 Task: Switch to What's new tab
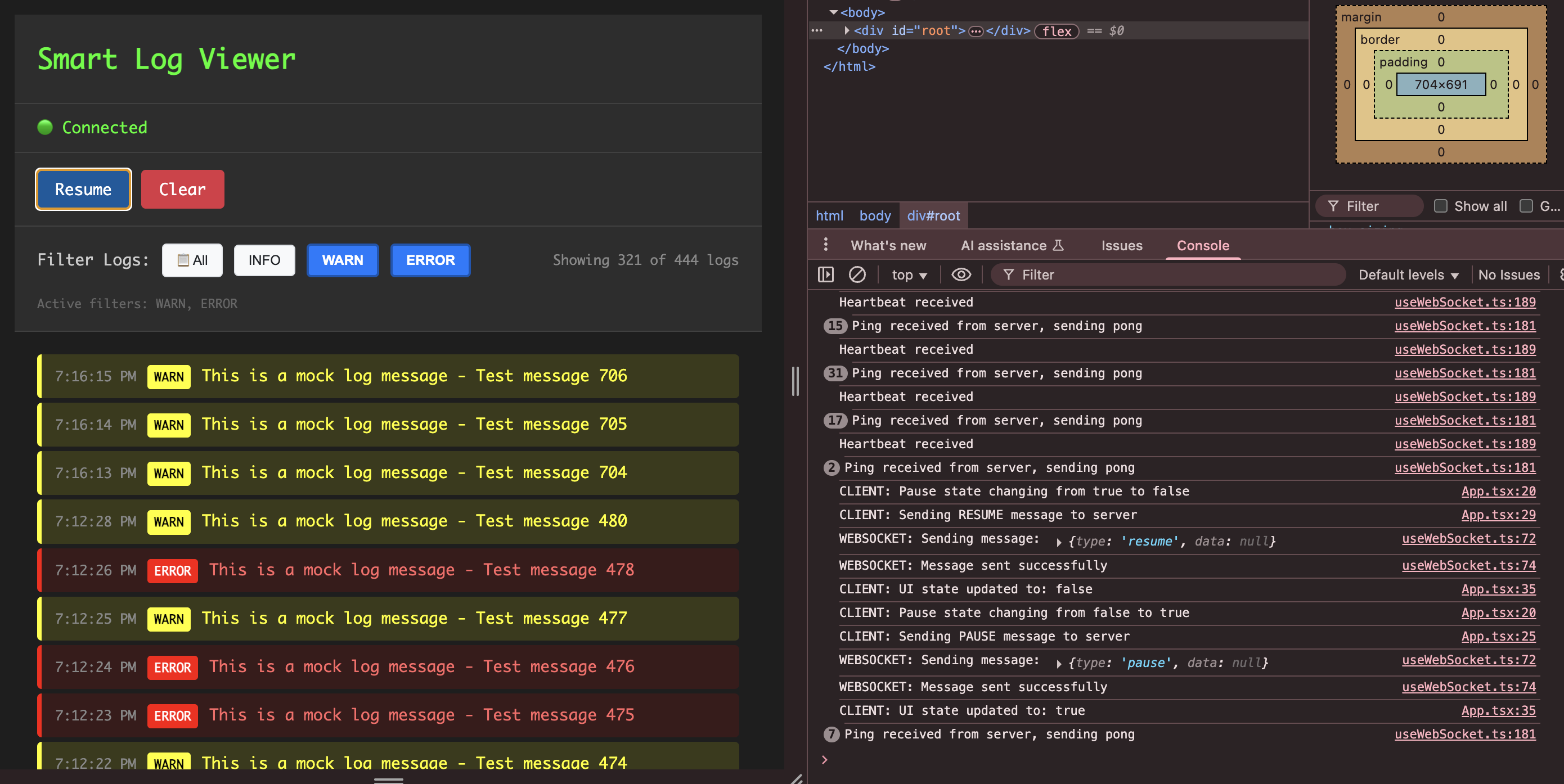click(888, 246)
